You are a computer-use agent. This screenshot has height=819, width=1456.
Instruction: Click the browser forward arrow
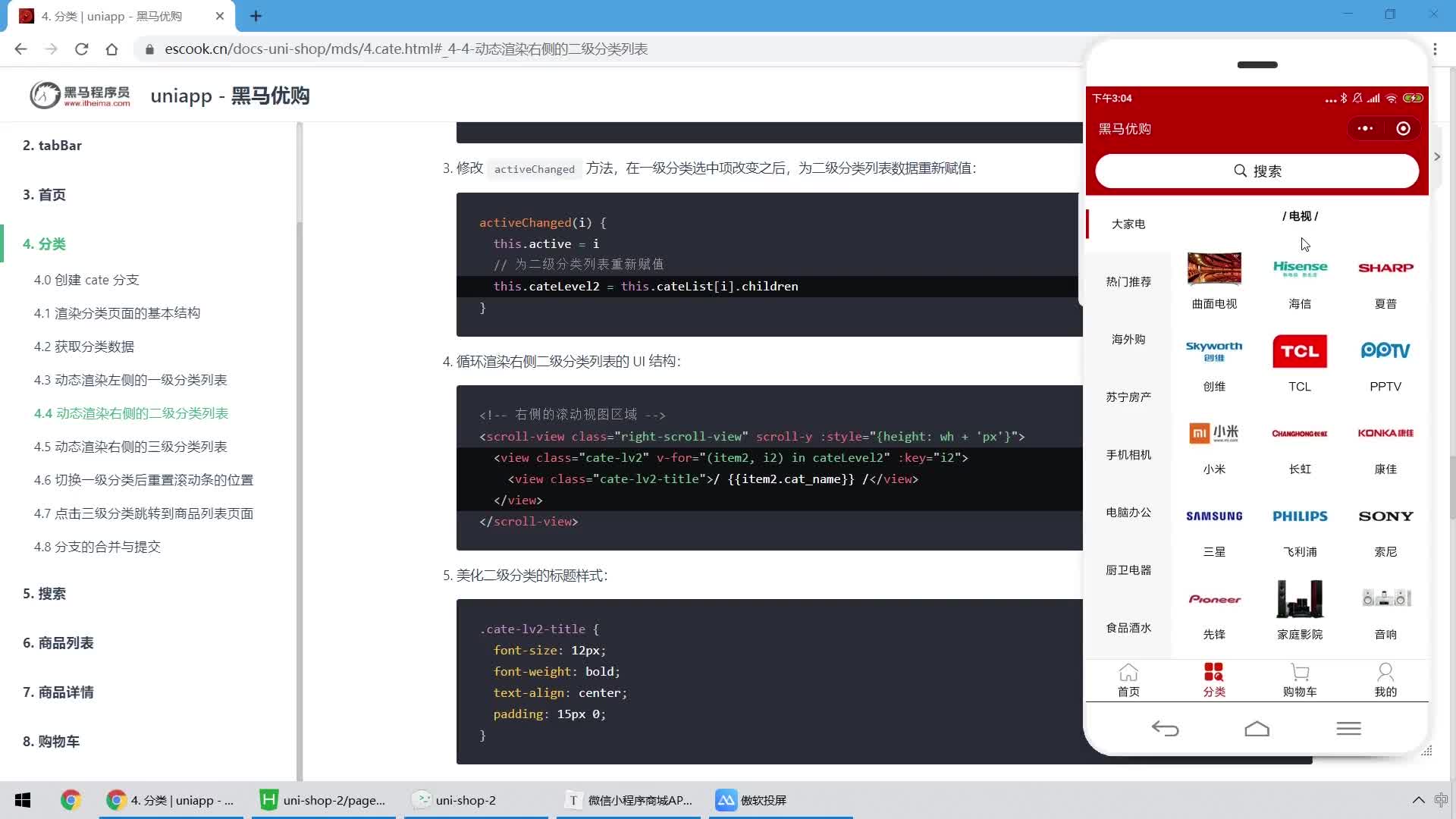point(51,49)
